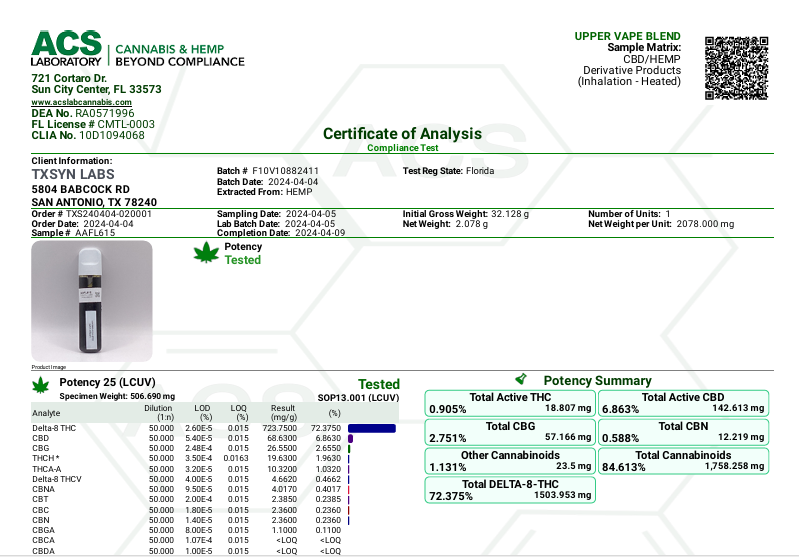Click the CBT analyte row
This screenshot has width=799, height=557.
(x=214, y=499)
